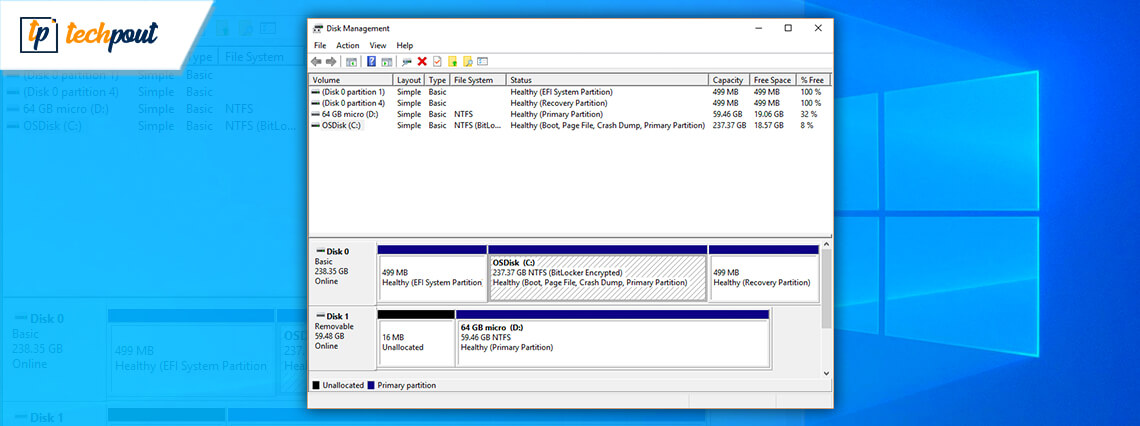Image resolution: width=1140 pixels, height=426 pixels.
Task: Open the View menu
Action: [x=378, y=45]
